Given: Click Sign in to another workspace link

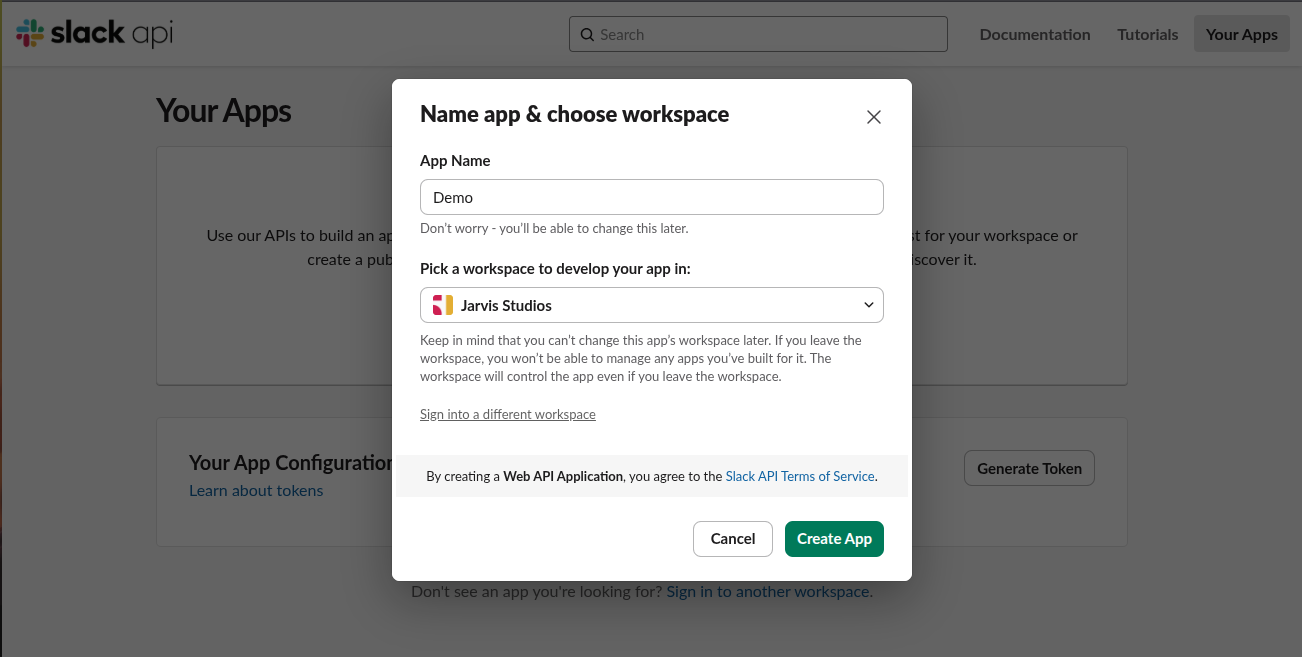Looking at the screenshot, I should coord(768,591).
